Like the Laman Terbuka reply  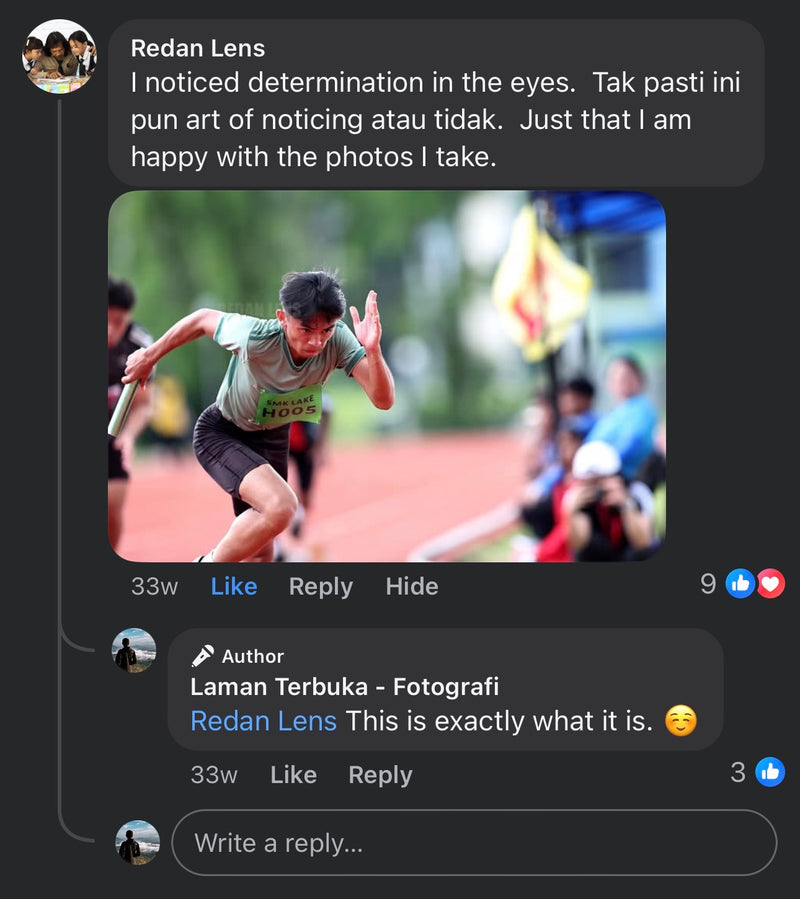(293, 775)
